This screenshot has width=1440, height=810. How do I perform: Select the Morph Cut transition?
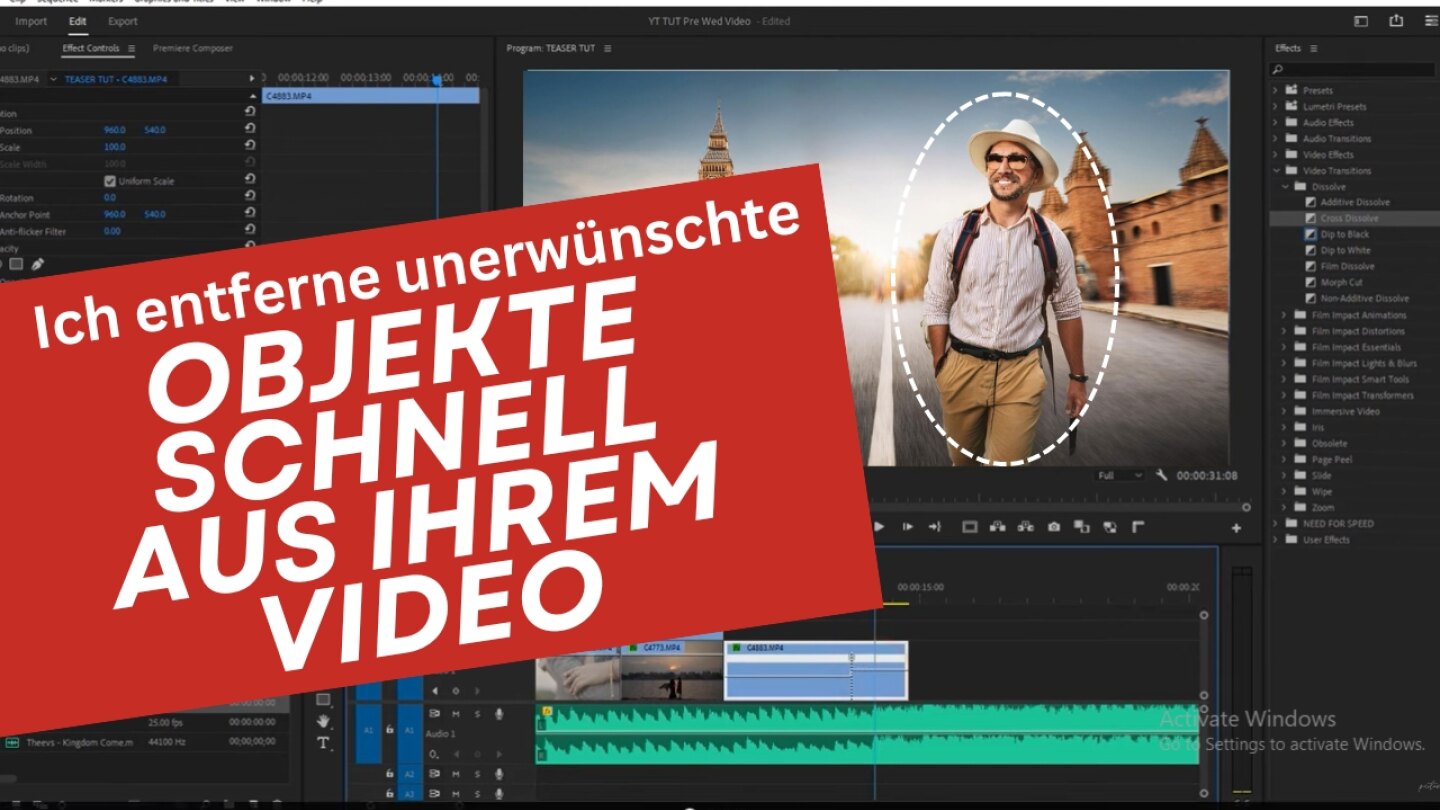[1341, 282]
